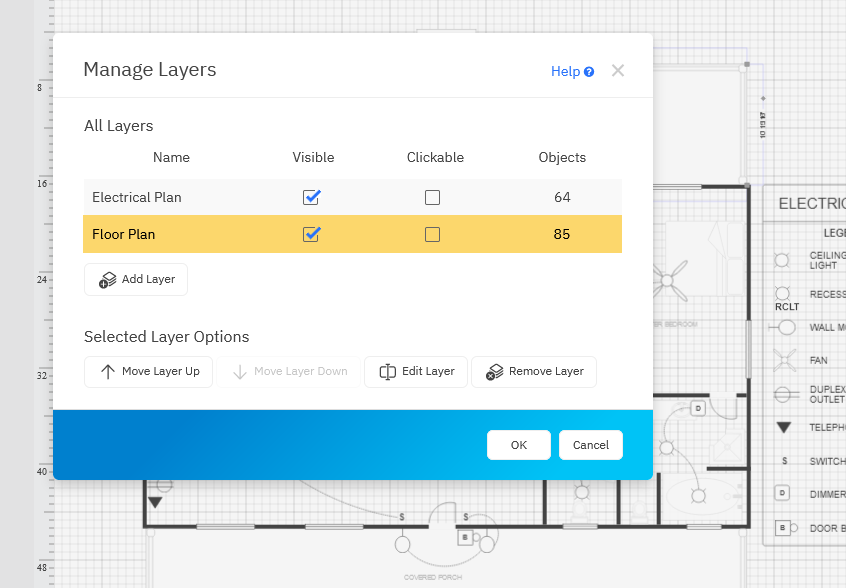Close the Manage Layers dialog with X

pos(618,71)
